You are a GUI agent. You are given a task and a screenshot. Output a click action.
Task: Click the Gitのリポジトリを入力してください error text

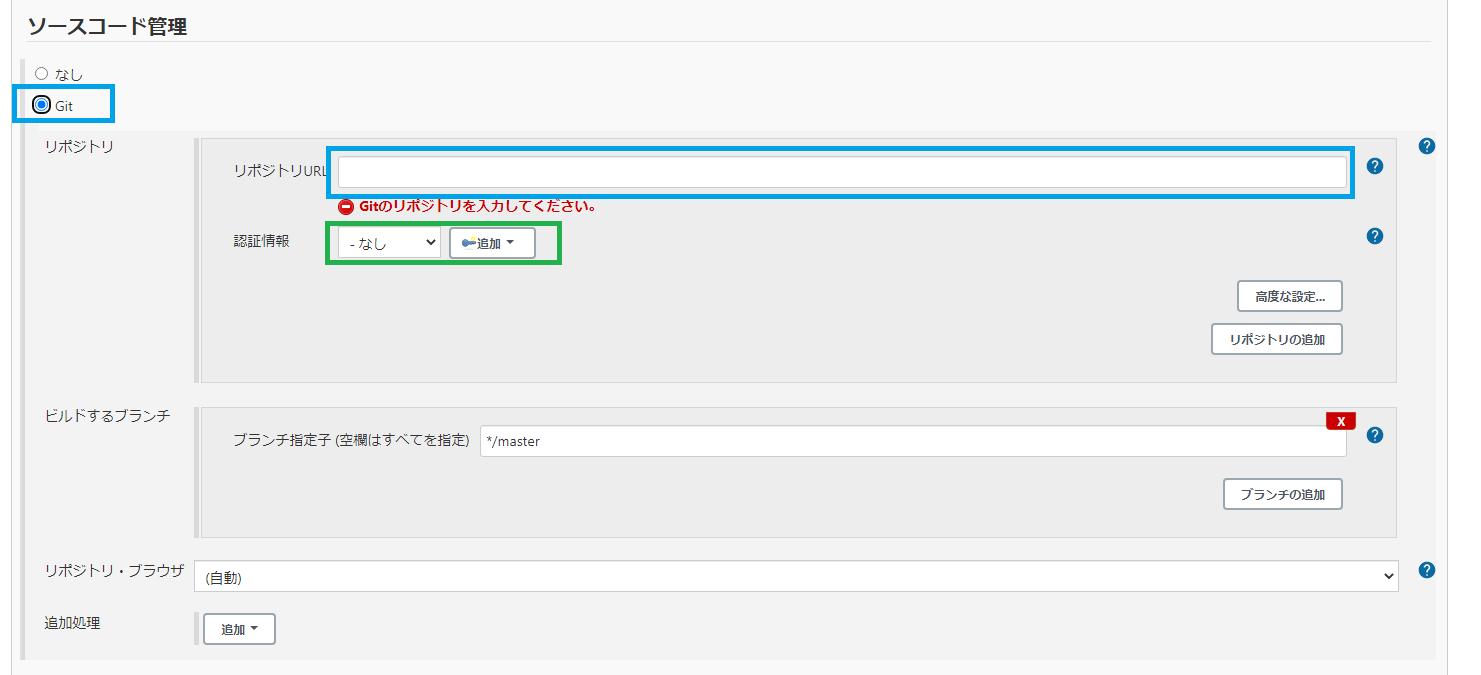[x=478, y=207]
